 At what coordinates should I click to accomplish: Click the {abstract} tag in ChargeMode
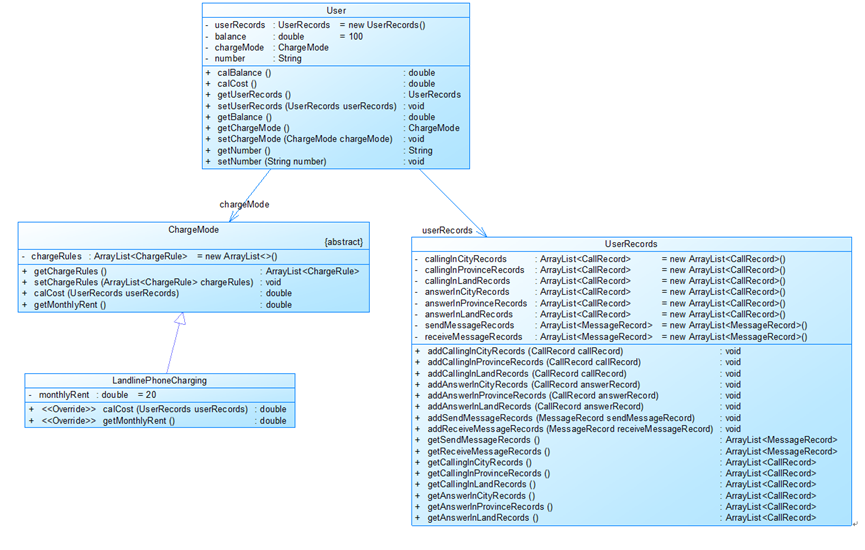[344, 242]
